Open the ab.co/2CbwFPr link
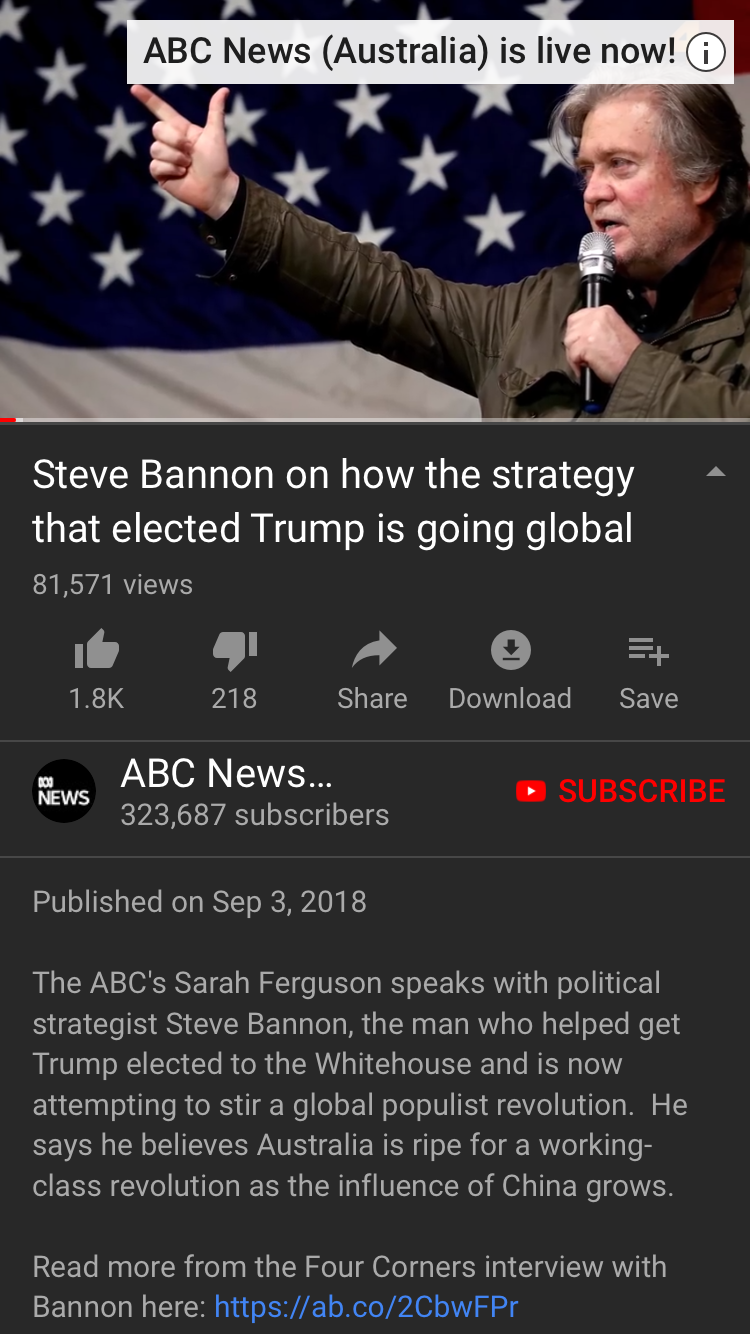 click(366, 1307)
